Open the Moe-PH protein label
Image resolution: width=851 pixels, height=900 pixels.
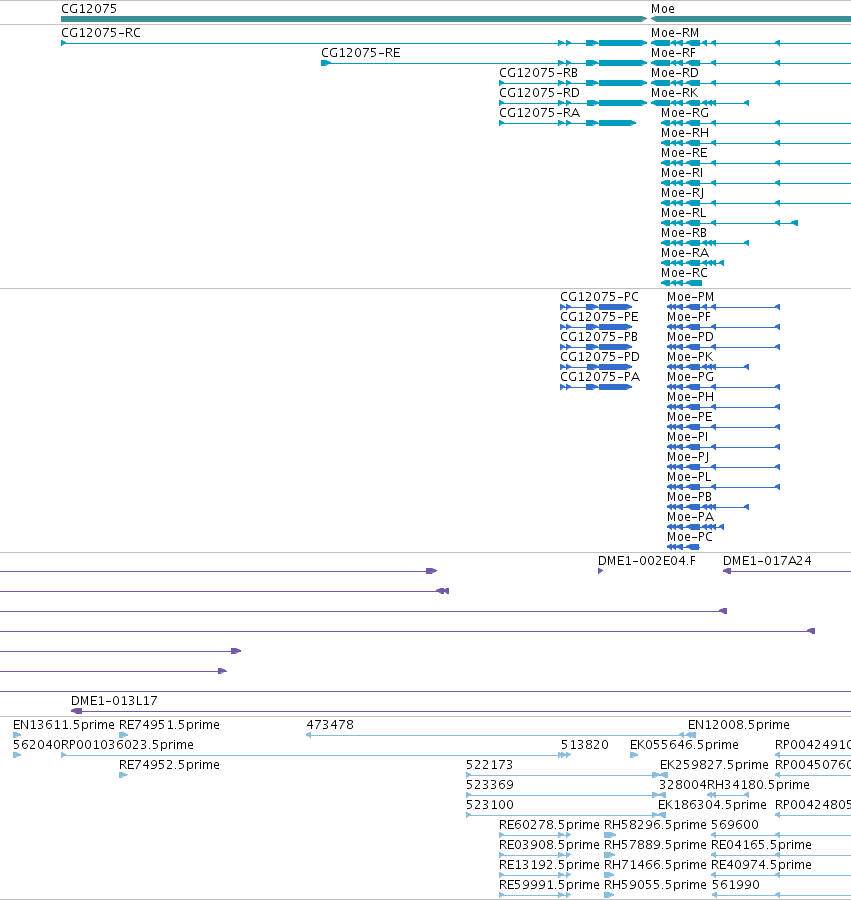[x=691, y=397]
